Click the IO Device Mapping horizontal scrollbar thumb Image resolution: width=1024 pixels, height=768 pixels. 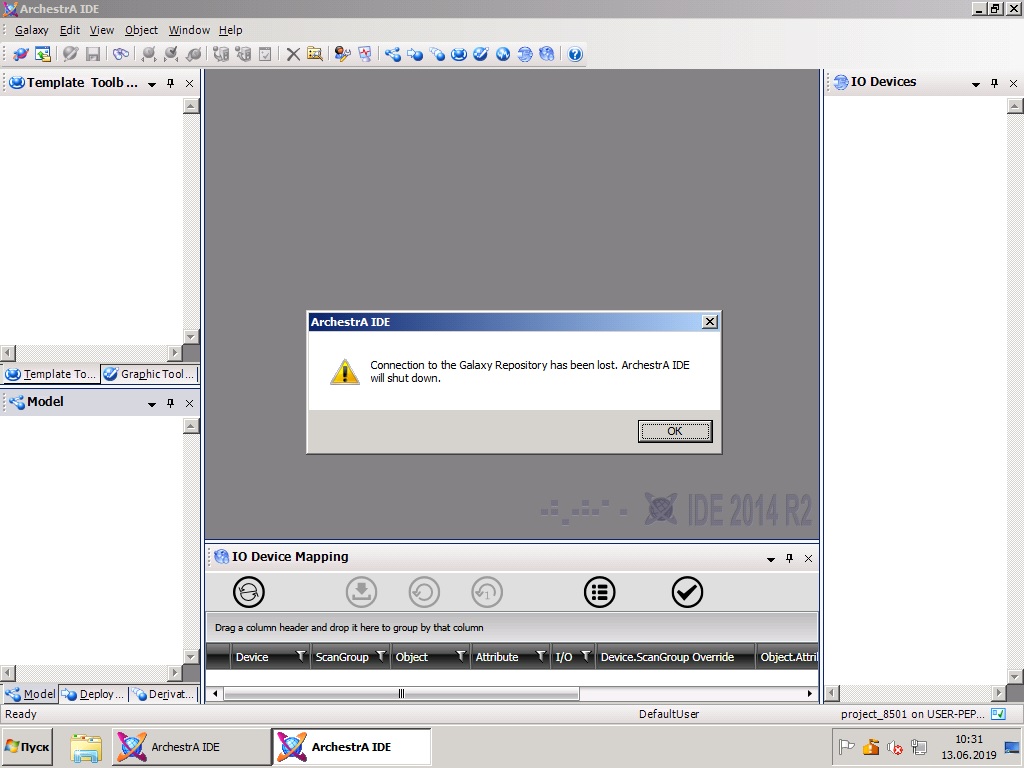click(x=401, y=694)
